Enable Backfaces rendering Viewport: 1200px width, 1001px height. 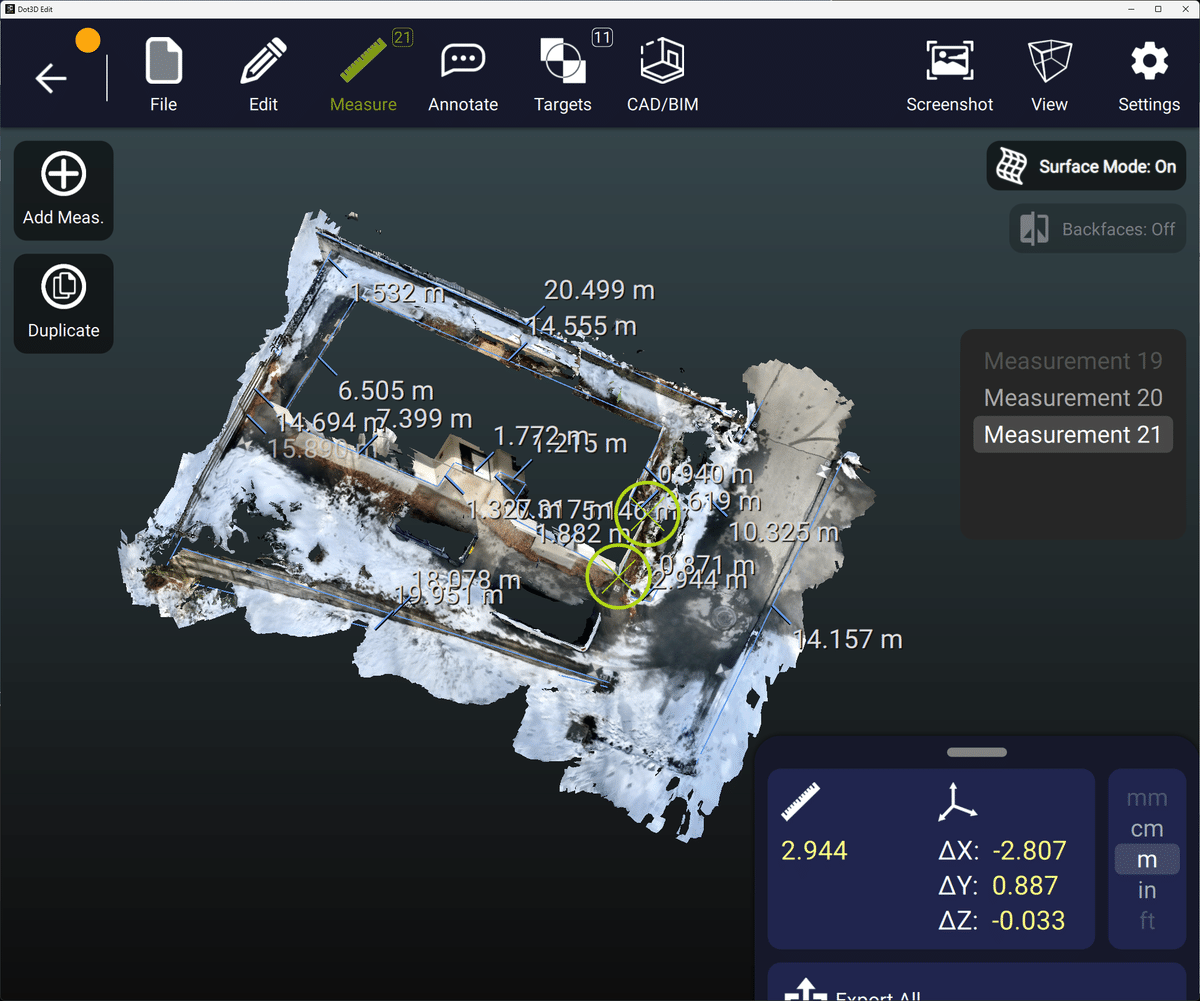pos(1096,228)
